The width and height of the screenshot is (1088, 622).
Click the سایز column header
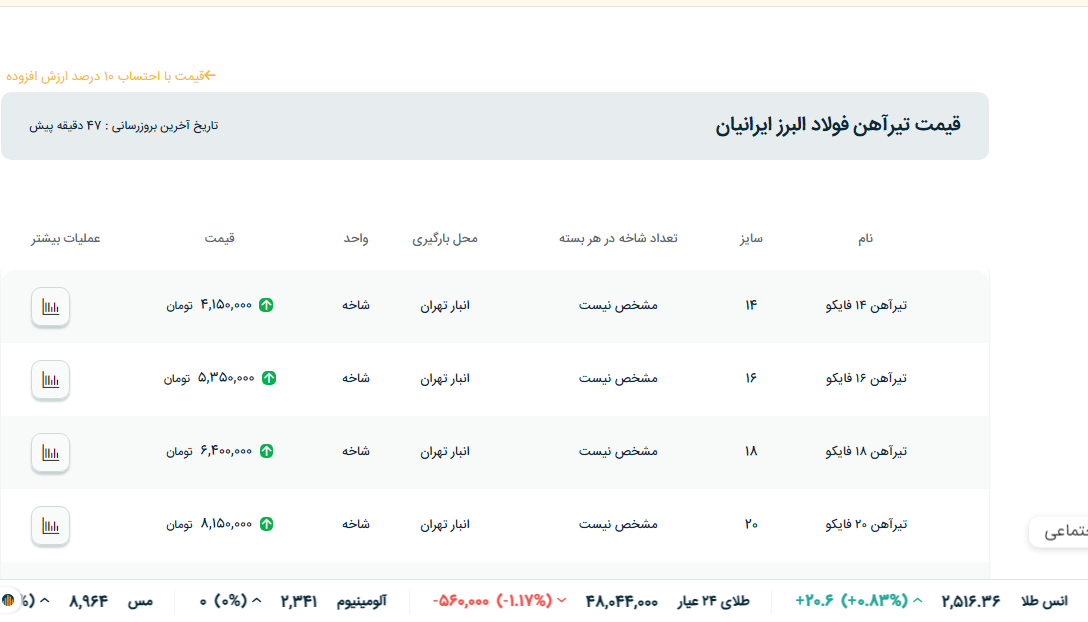coord(750,238)
